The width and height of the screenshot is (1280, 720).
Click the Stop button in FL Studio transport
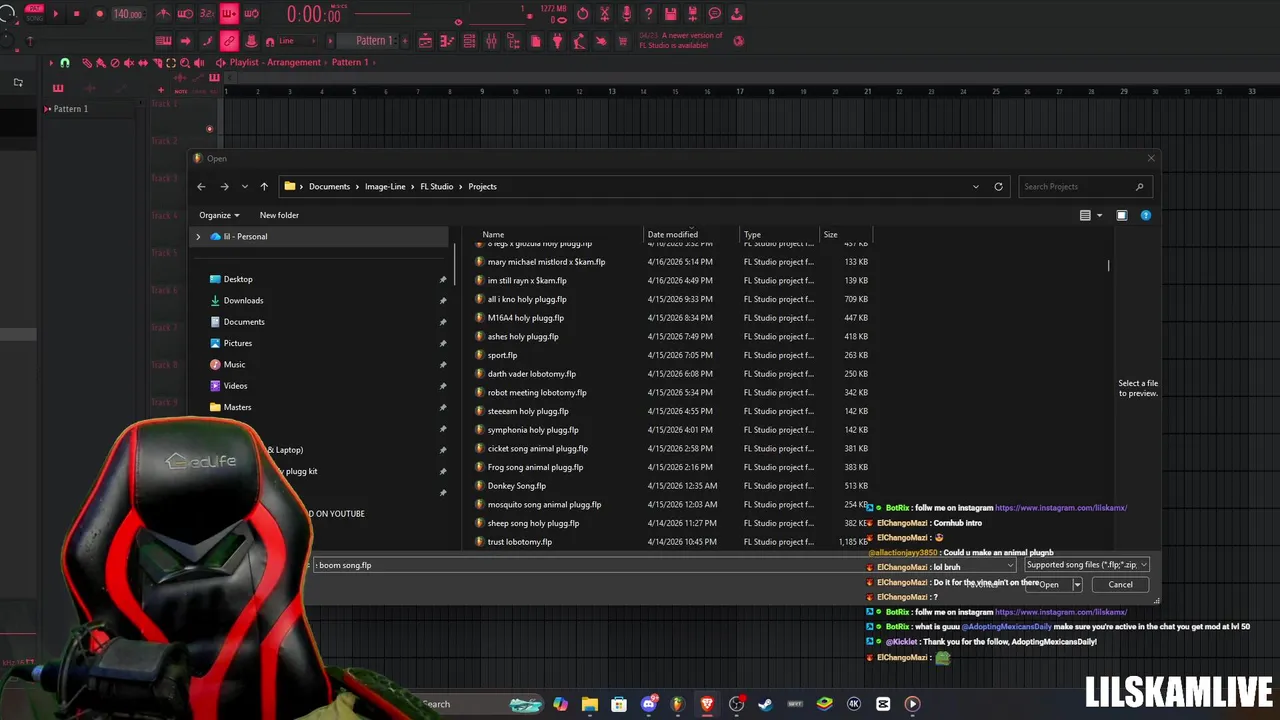pyautogui.click(x=76, y=14)
